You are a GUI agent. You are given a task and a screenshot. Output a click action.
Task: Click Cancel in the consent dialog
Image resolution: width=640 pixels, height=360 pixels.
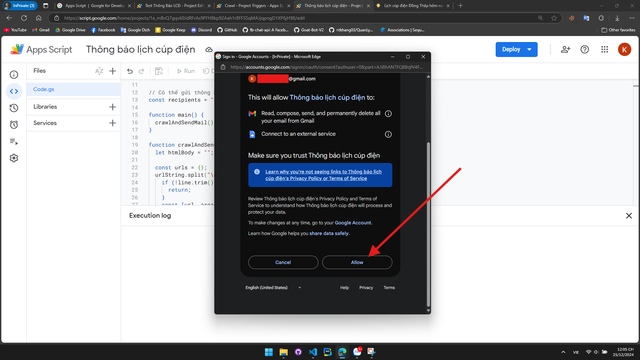point(283,262)
